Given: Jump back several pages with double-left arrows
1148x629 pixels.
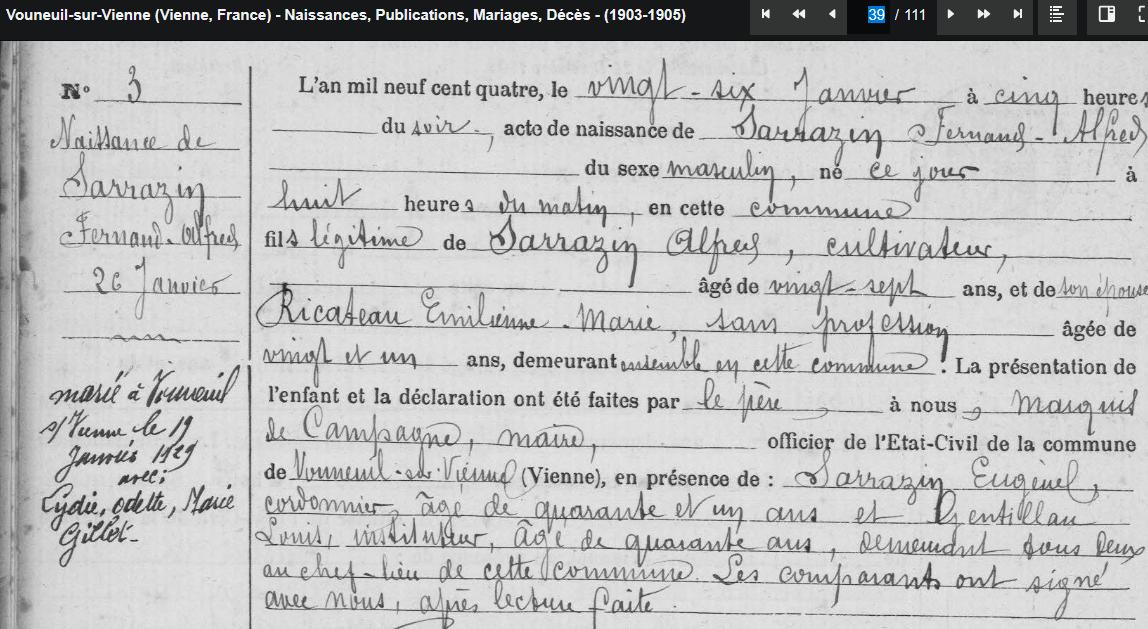Looking at the screenshot, I should pos(799,14).
